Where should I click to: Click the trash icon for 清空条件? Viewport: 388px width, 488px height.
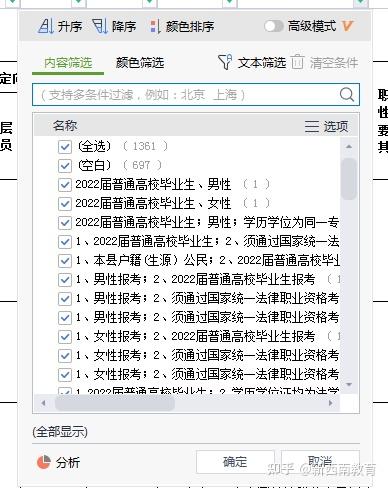coord(297,62)
